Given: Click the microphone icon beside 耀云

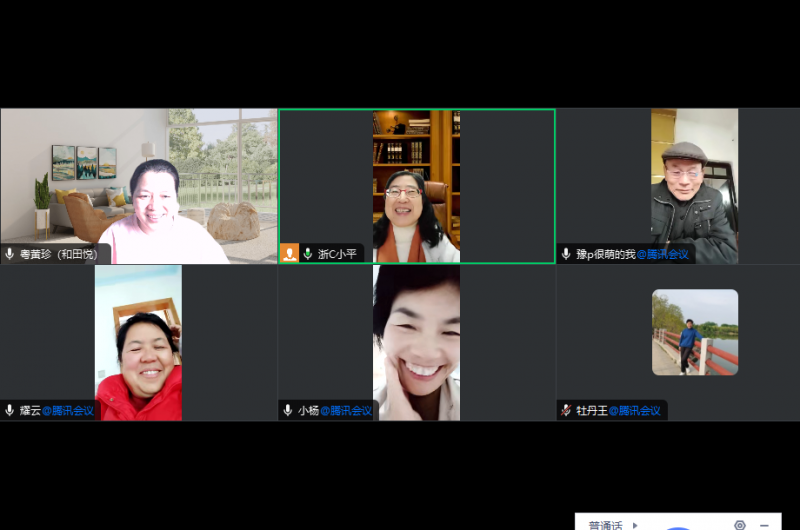Looking at the screenshot, I should tap(10, 410).
